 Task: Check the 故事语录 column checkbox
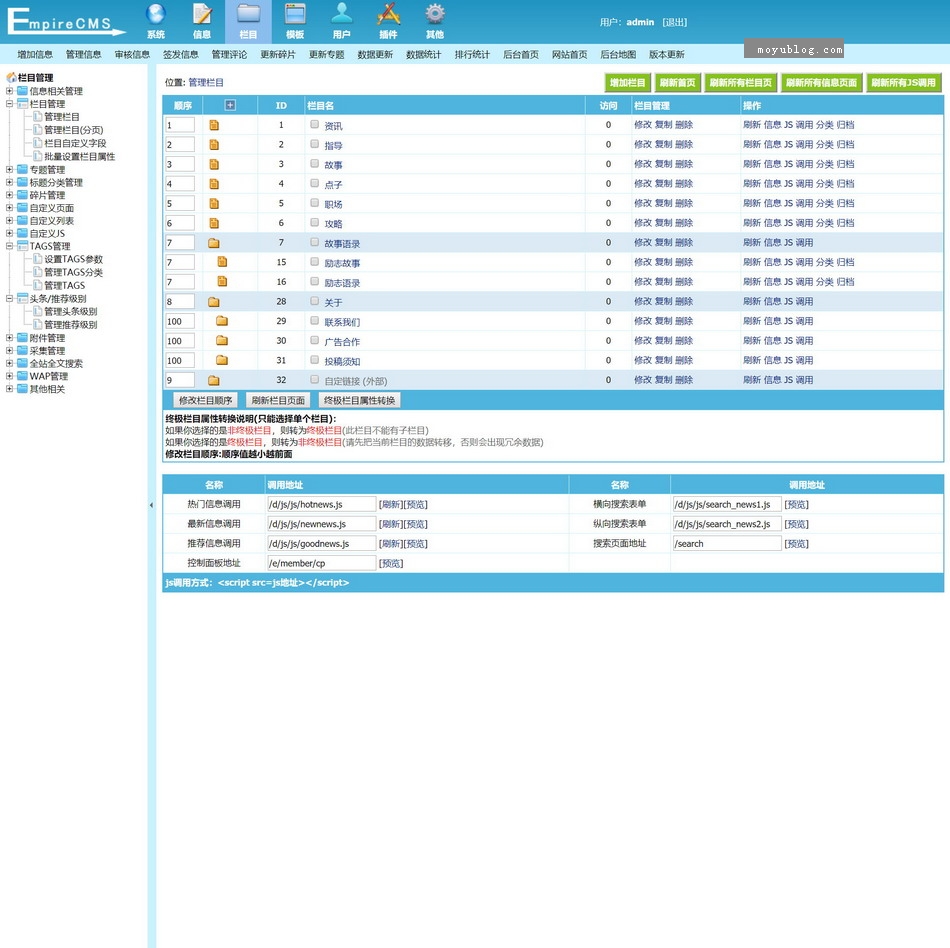click(x=314, y=242)
